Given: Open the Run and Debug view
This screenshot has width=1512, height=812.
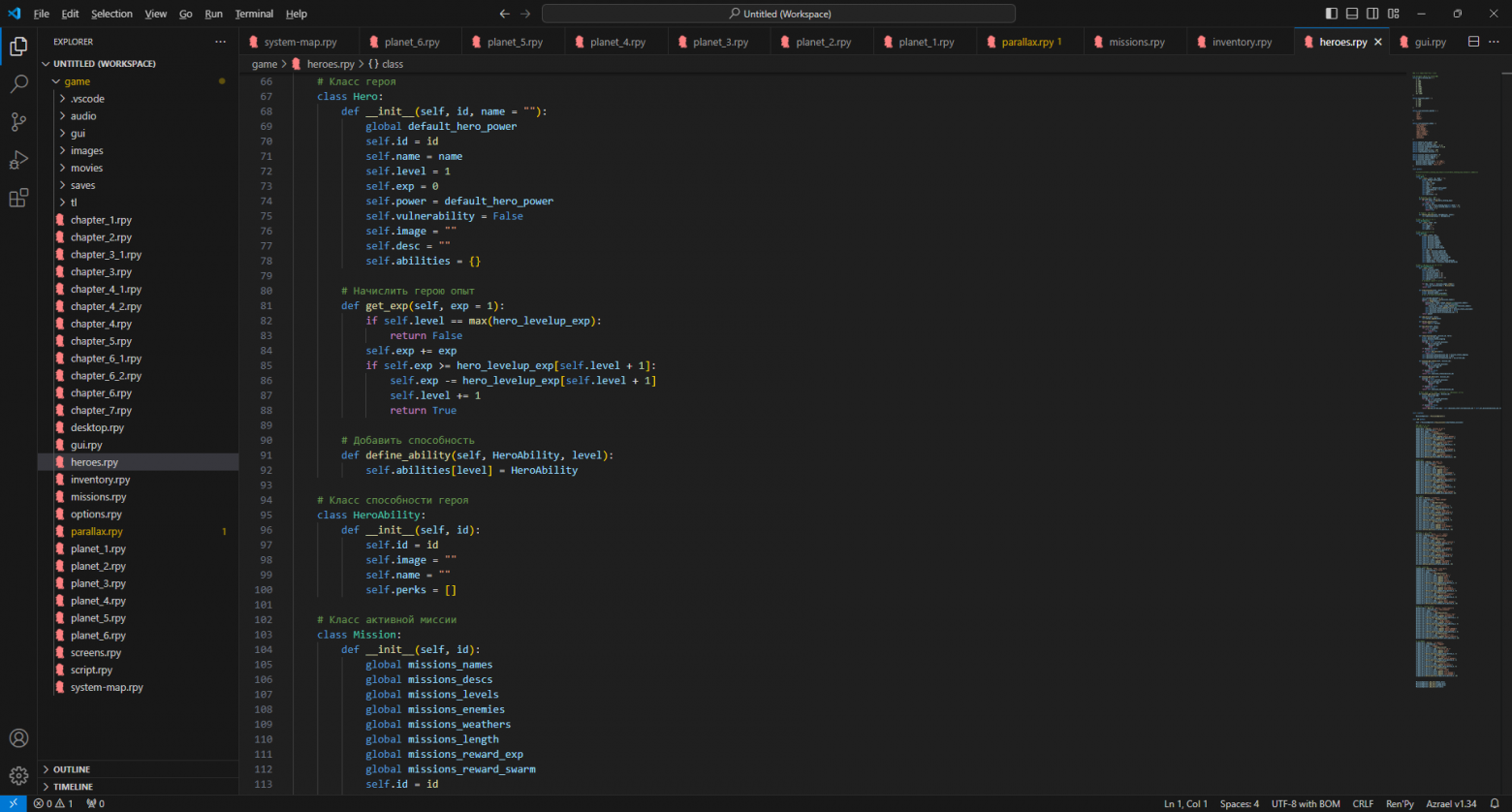Looking at the screenshot, I should tap(18, 160).
